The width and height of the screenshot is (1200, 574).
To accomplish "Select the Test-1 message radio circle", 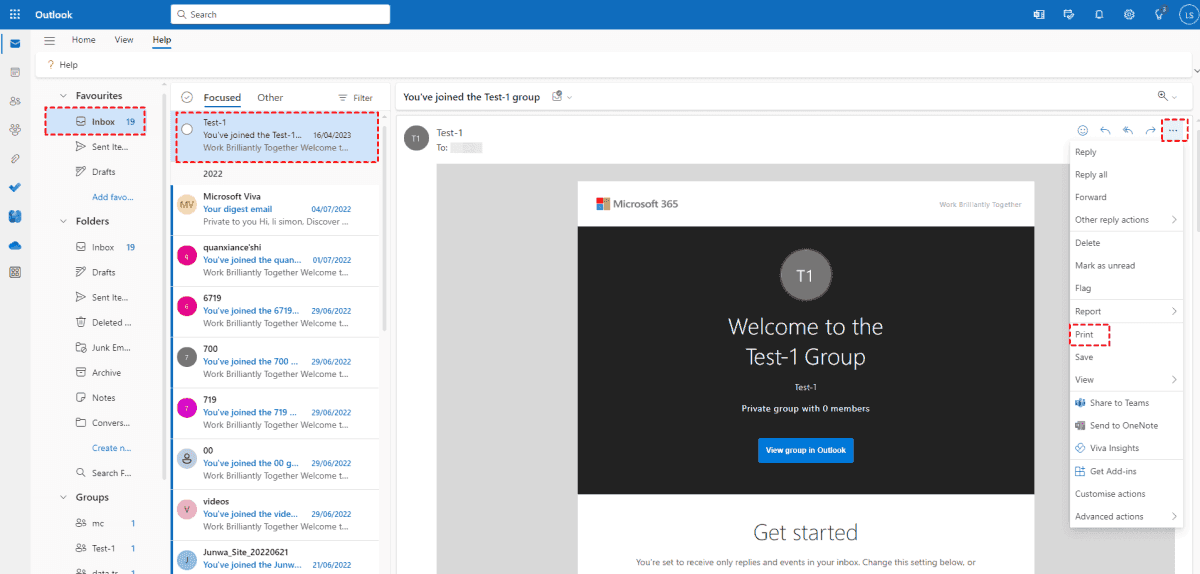I will pyautogui.click(x=187, y=130).
